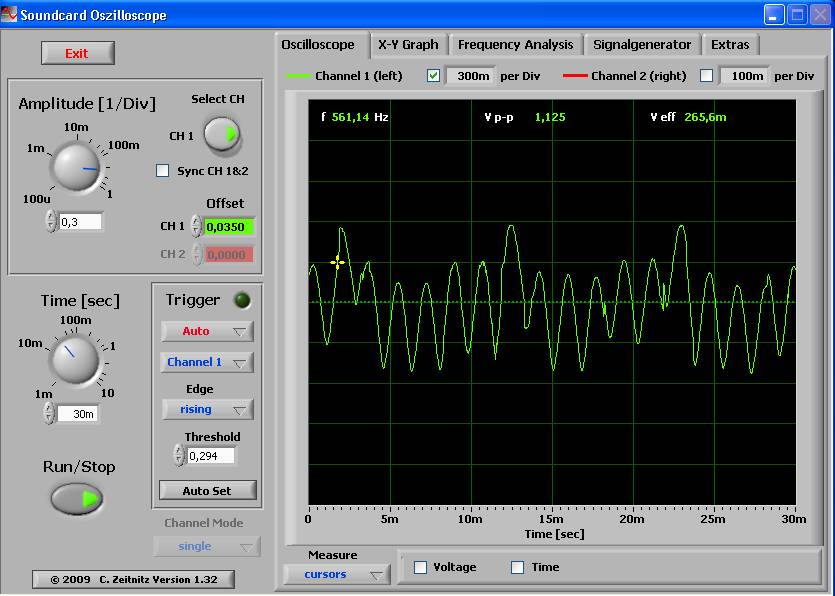Click the Channel 1 300m per Div field
This screenshot has width=835, height=596.
(470, 76)
